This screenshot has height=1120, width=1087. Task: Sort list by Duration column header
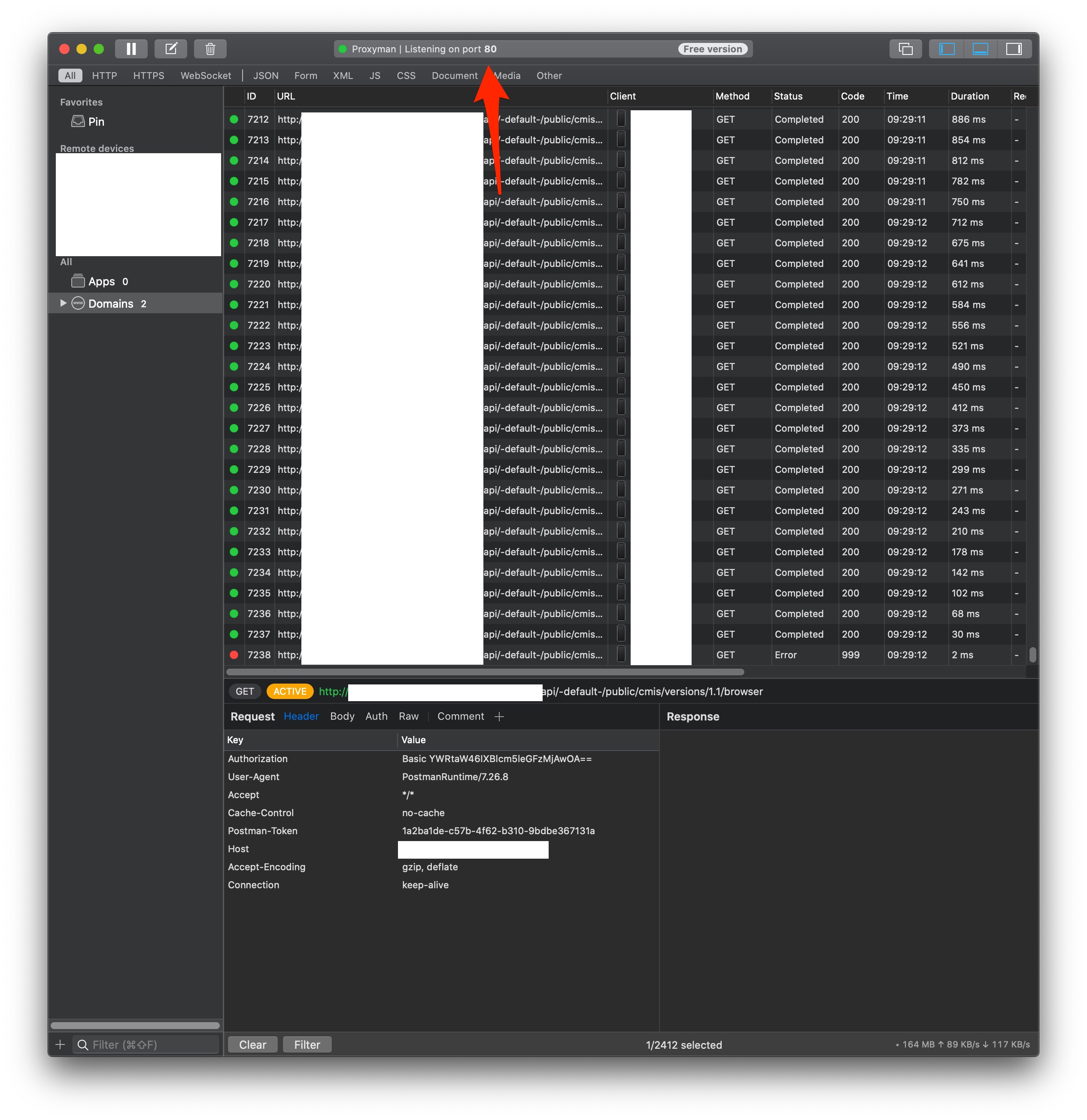[x=969, y=96]
